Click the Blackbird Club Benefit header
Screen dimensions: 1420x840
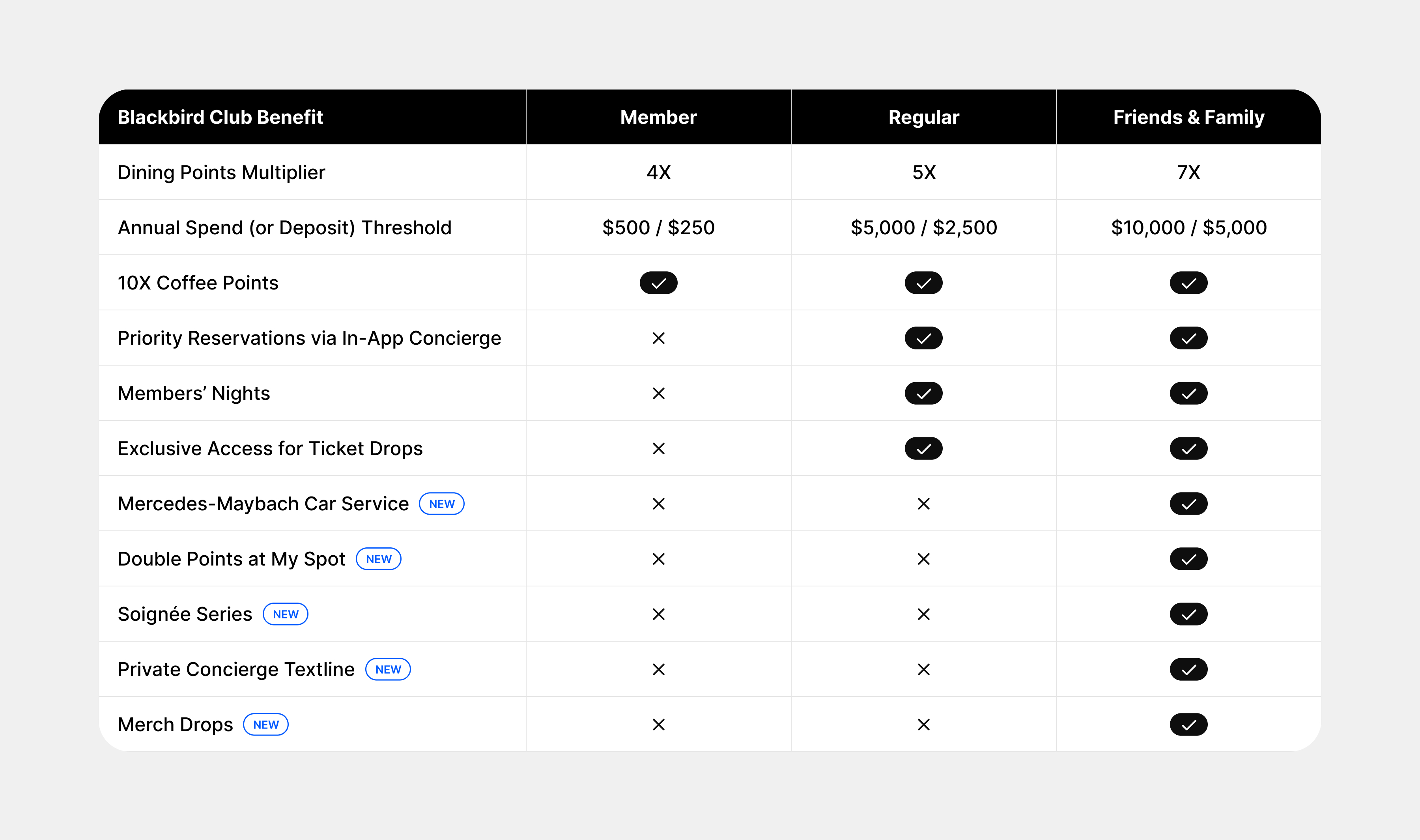tap(220, 117)
